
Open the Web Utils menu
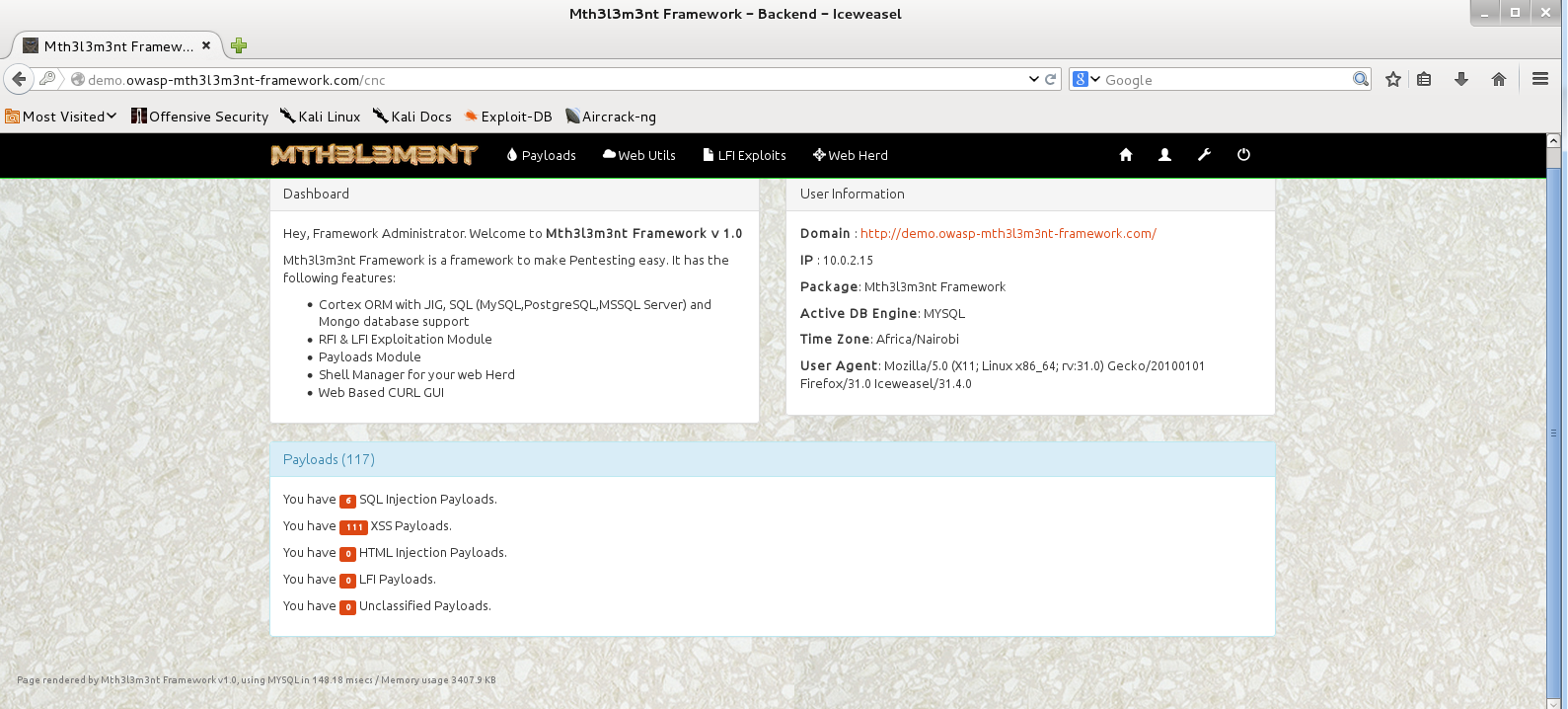coord(638,155)
